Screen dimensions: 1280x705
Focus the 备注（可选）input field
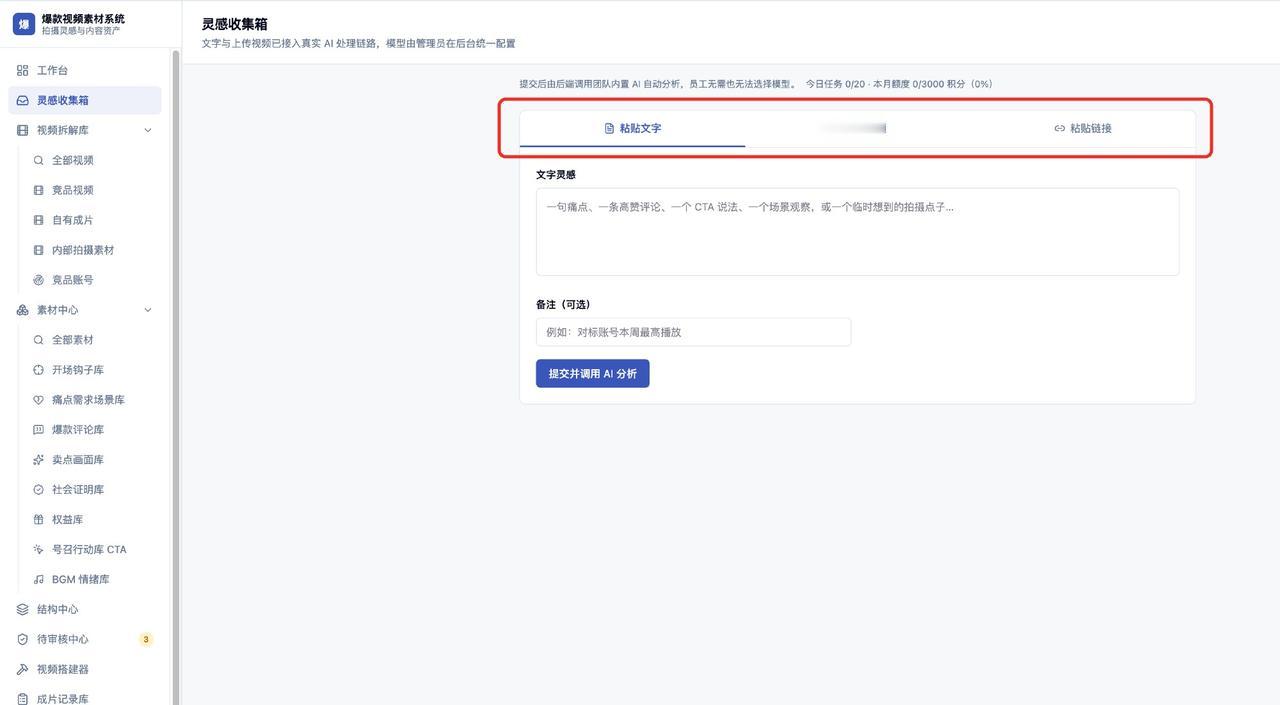click(x=693, y=332)
